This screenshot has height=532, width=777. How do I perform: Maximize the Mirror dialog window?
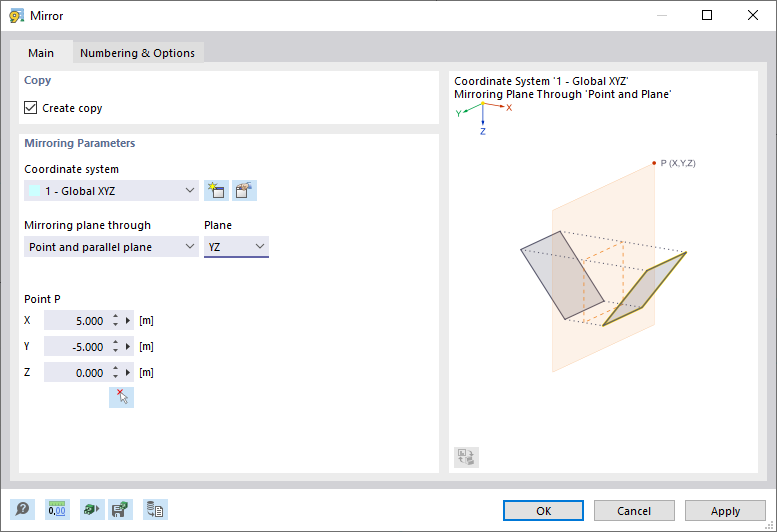pyautogui.click(x=707, y=15)
